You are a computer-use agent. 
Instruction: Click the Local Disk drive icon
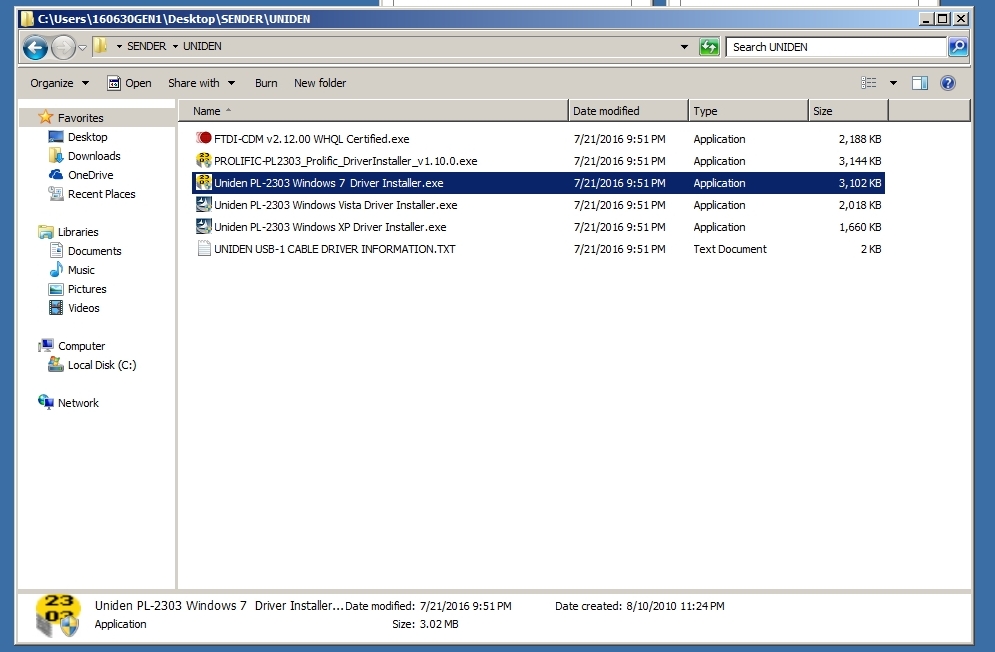[56, 364]
